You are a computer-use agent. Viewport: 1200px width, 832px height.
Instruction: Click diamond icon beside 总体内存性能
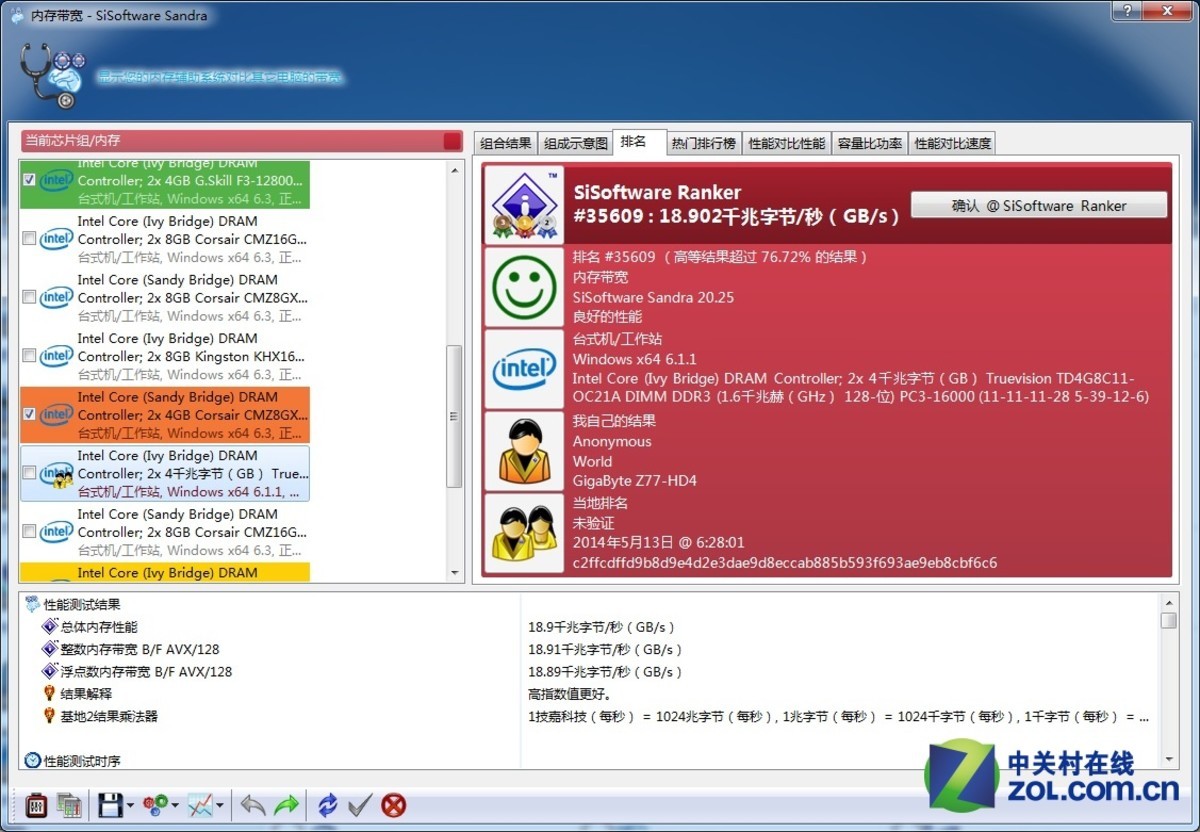click(50, 627)
